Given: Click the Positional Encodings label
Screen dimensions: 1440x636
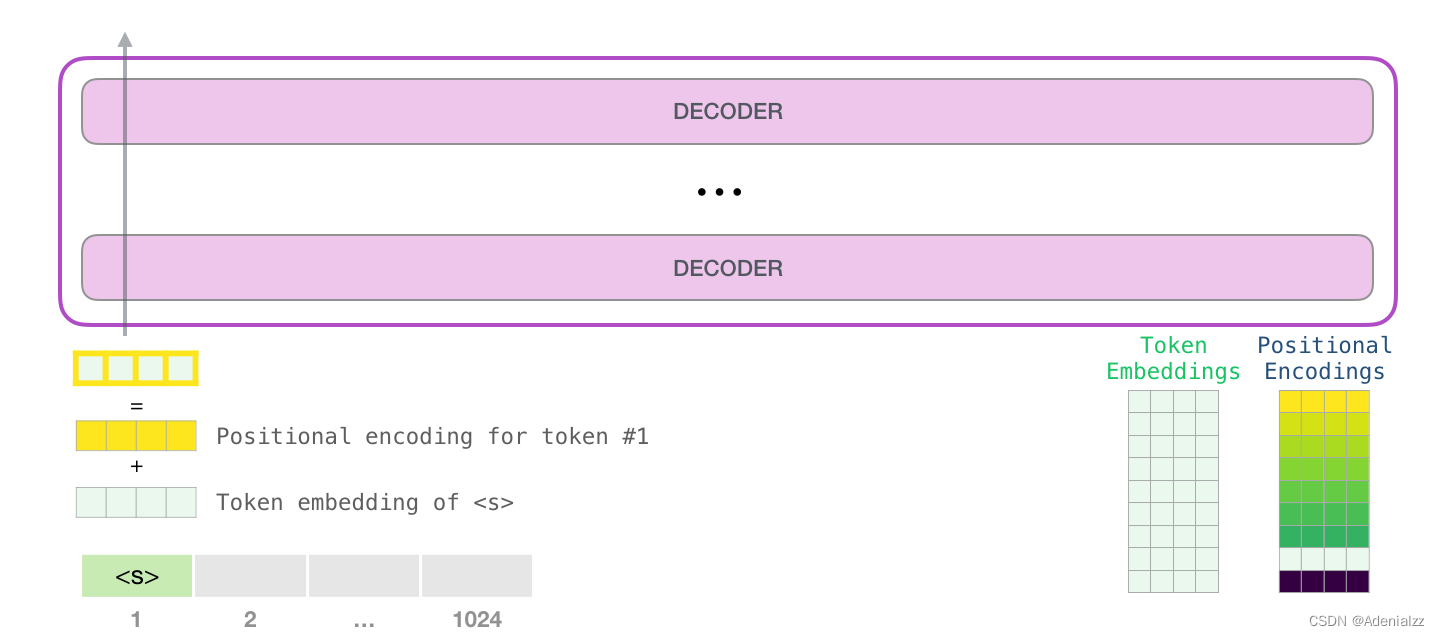Looking at the screenshot, I should pyautogui.click(x=1325, y=359).
